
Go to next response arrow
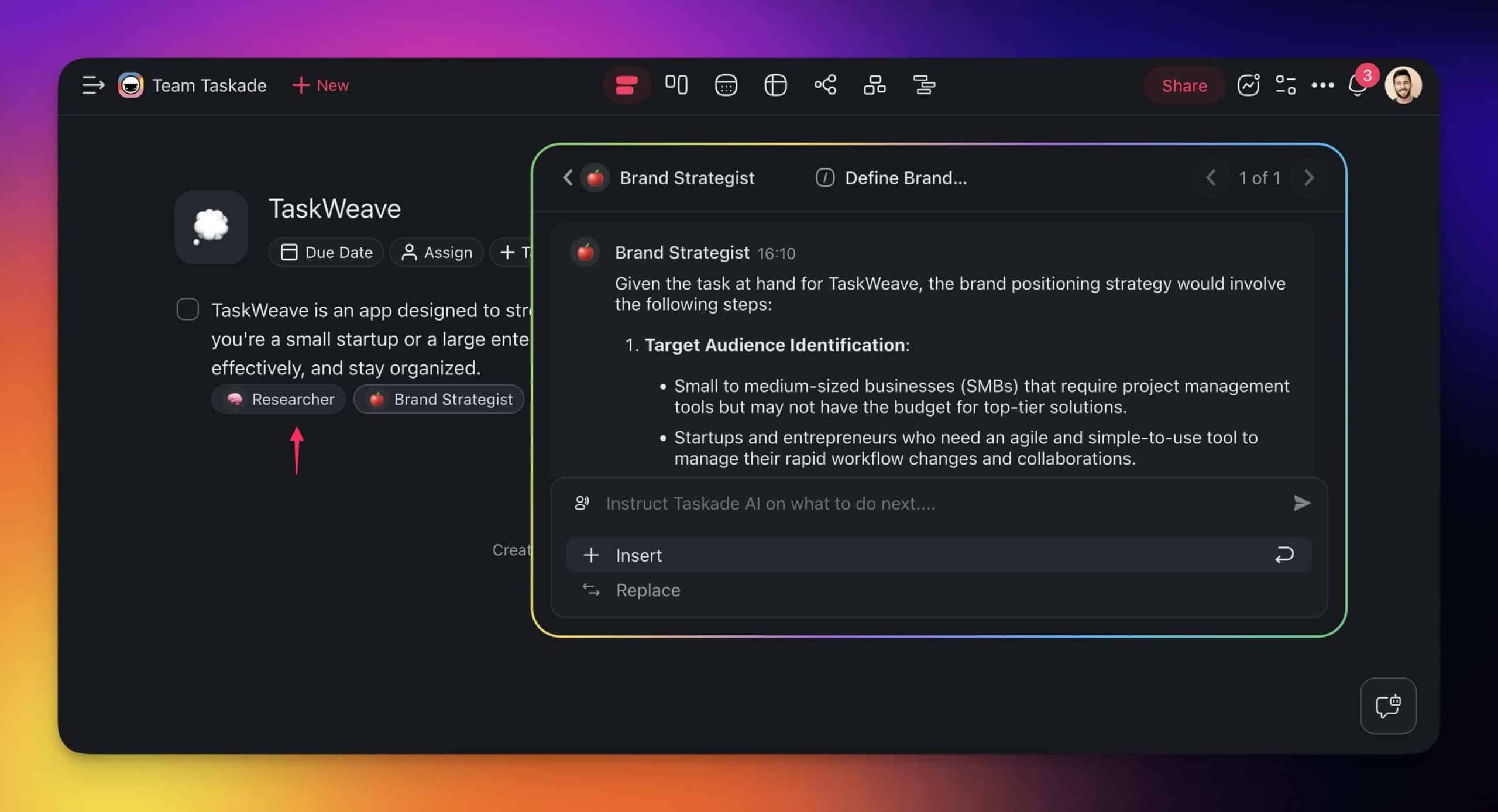1309,177
